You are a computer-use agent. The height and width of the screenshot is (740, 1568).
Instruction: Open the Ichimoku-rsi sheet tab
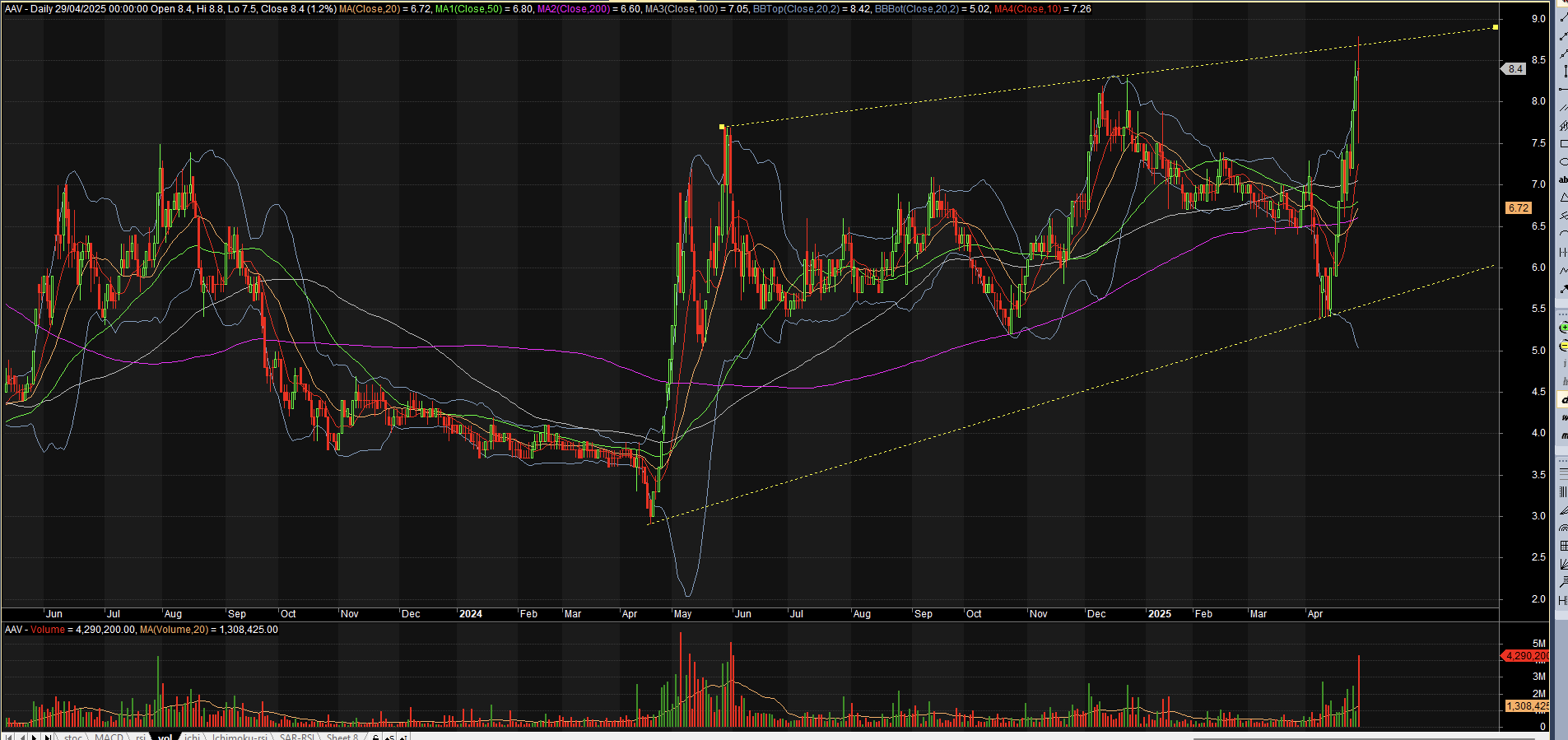(240, 736)
